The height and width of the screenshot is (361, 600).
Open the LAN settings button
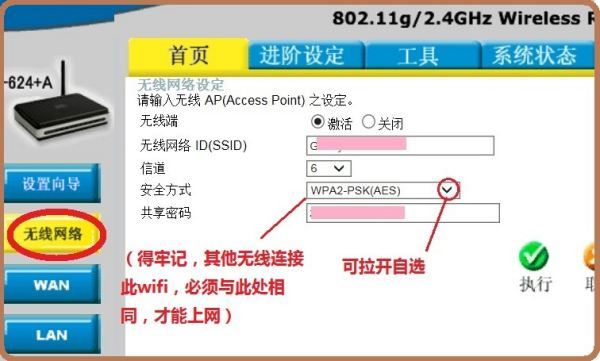pos(52,335)
